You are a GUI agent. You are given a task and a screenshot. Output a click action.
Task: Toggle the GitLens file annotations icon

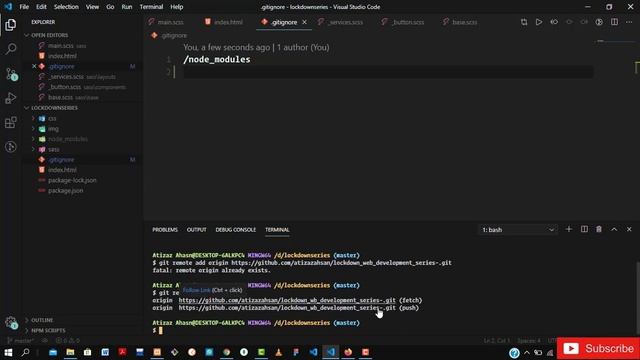tap(599, 22)
